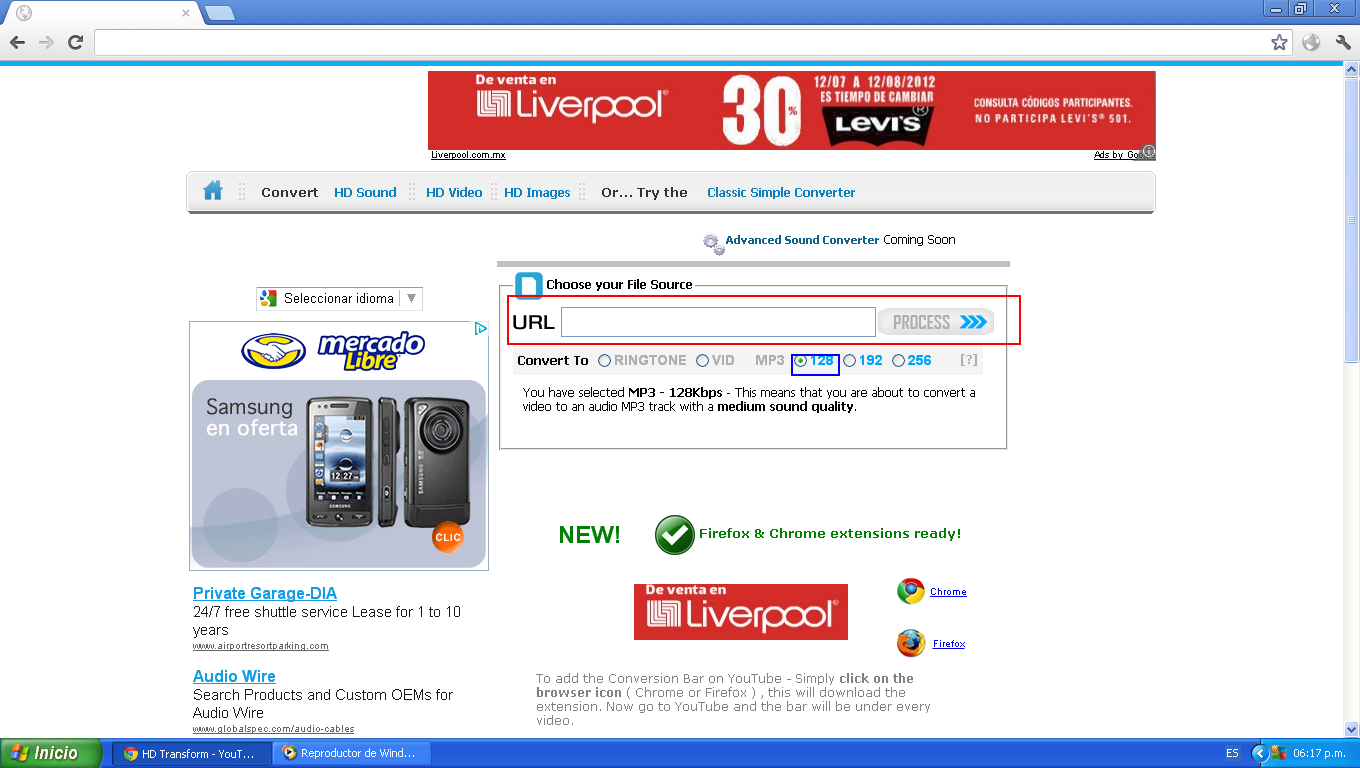Image resolution: width=1360 pixels, height=768 pixels.
Task: Click the taskbar clock 06:17 p.m.
Action: coord(1320,753)
